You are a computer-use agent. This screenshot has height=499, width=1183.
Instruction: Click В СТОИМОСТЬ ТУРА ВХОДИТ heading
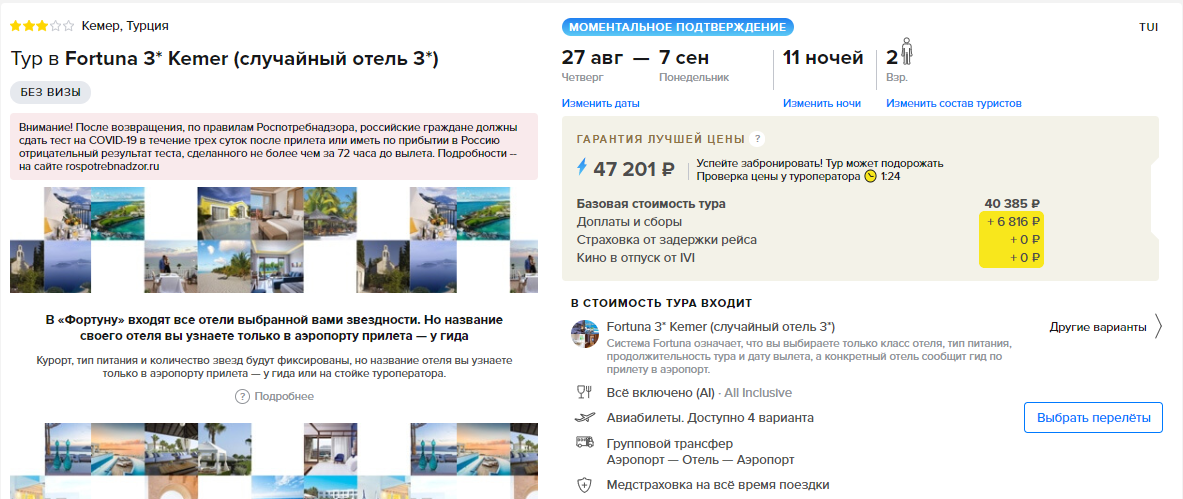click(662, 303)
